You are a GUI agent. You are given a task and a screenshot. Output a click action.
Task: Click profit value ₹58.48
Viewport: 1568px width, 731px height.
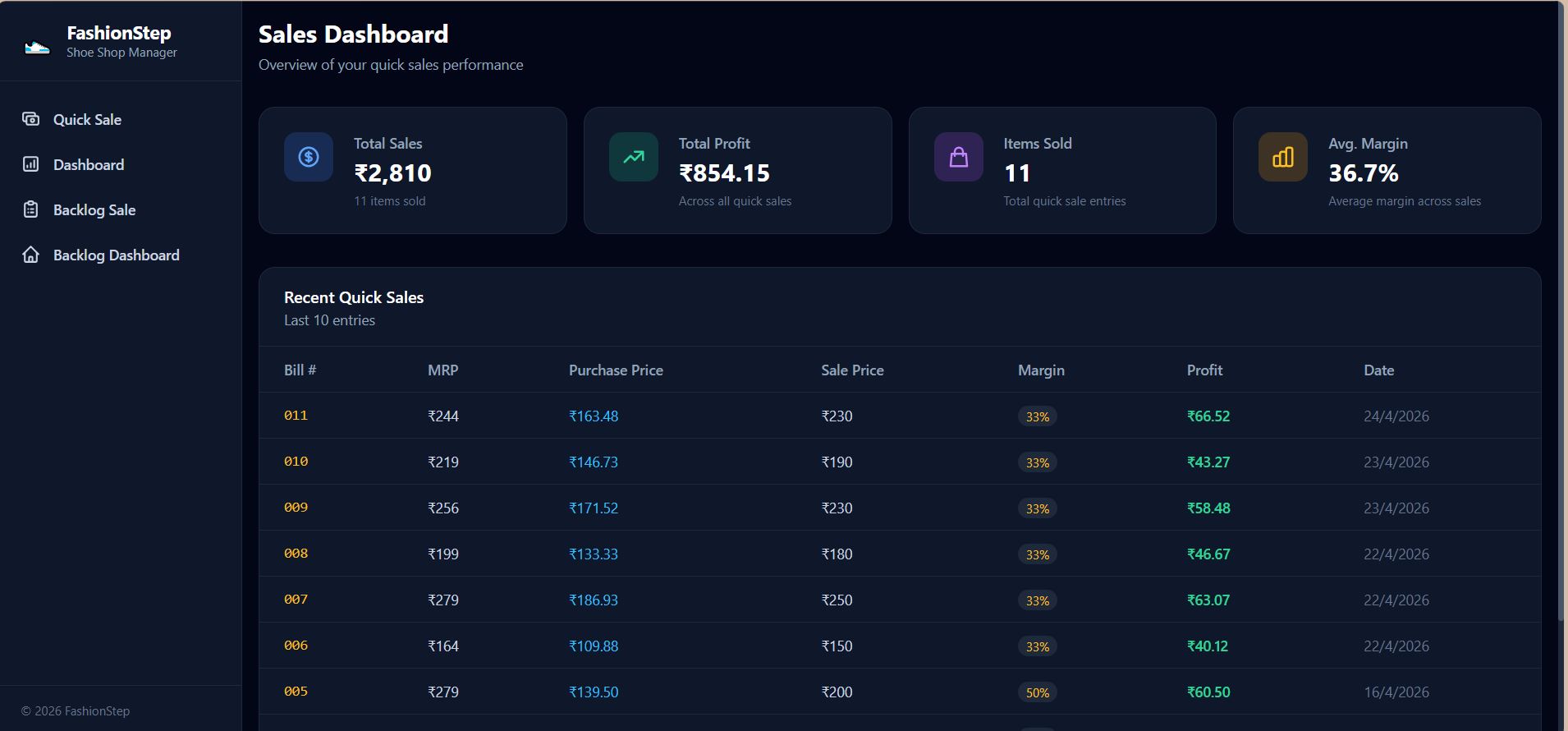1208,508
